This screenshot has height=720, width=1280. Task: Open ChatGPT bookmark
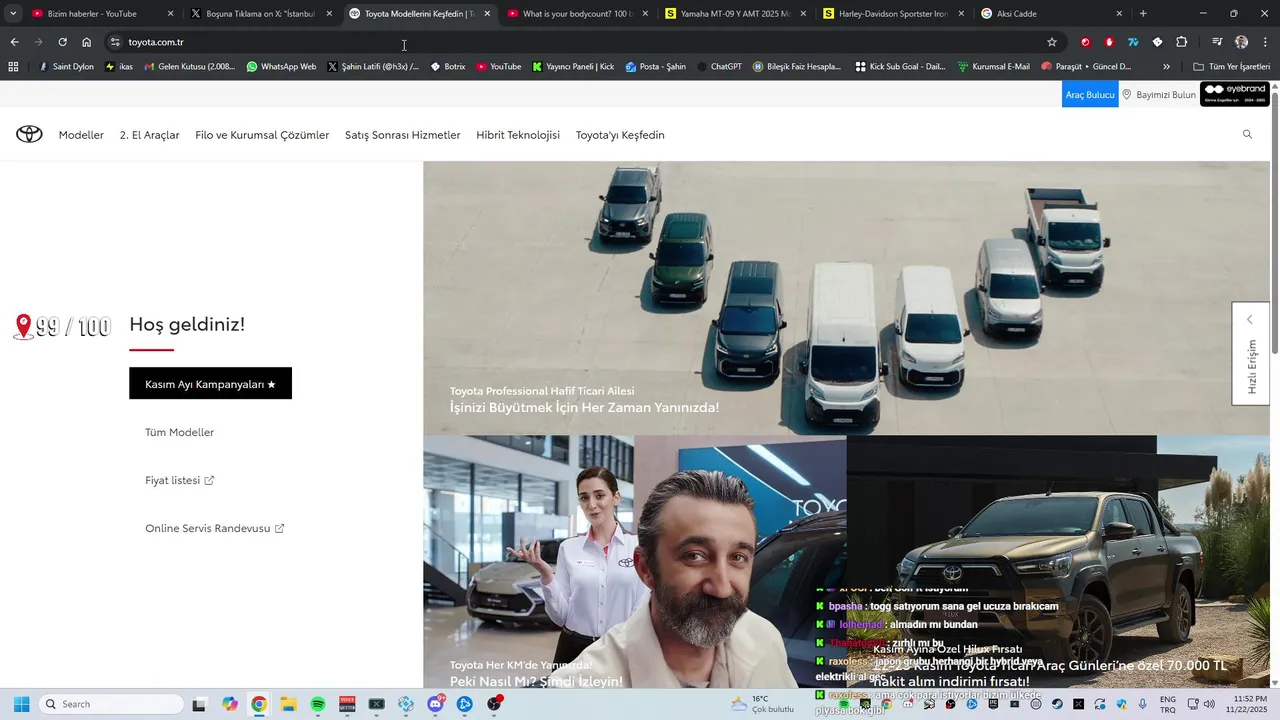click(x=719, y=66)
